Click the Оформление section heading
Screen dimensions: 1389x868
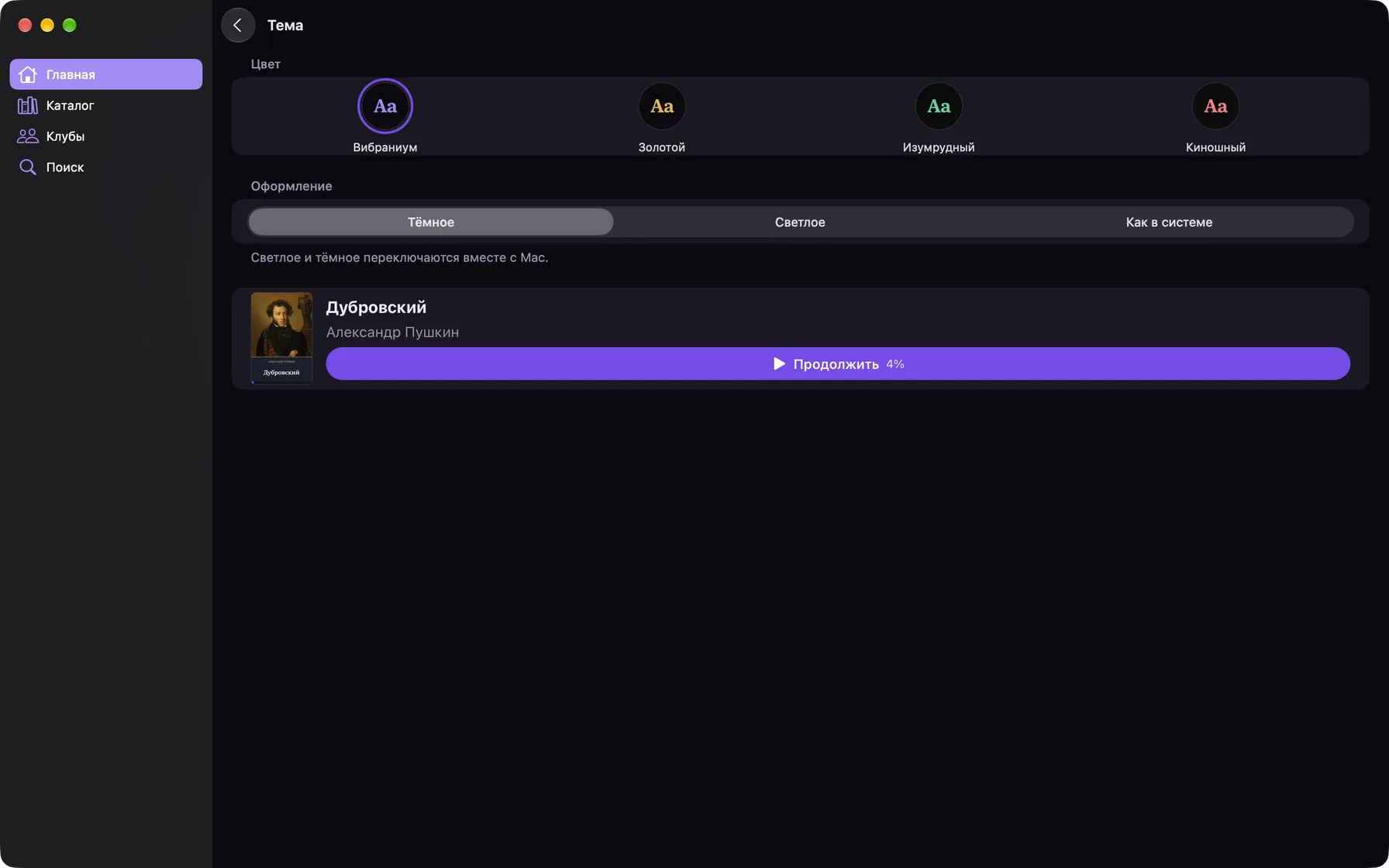[291, 186]
